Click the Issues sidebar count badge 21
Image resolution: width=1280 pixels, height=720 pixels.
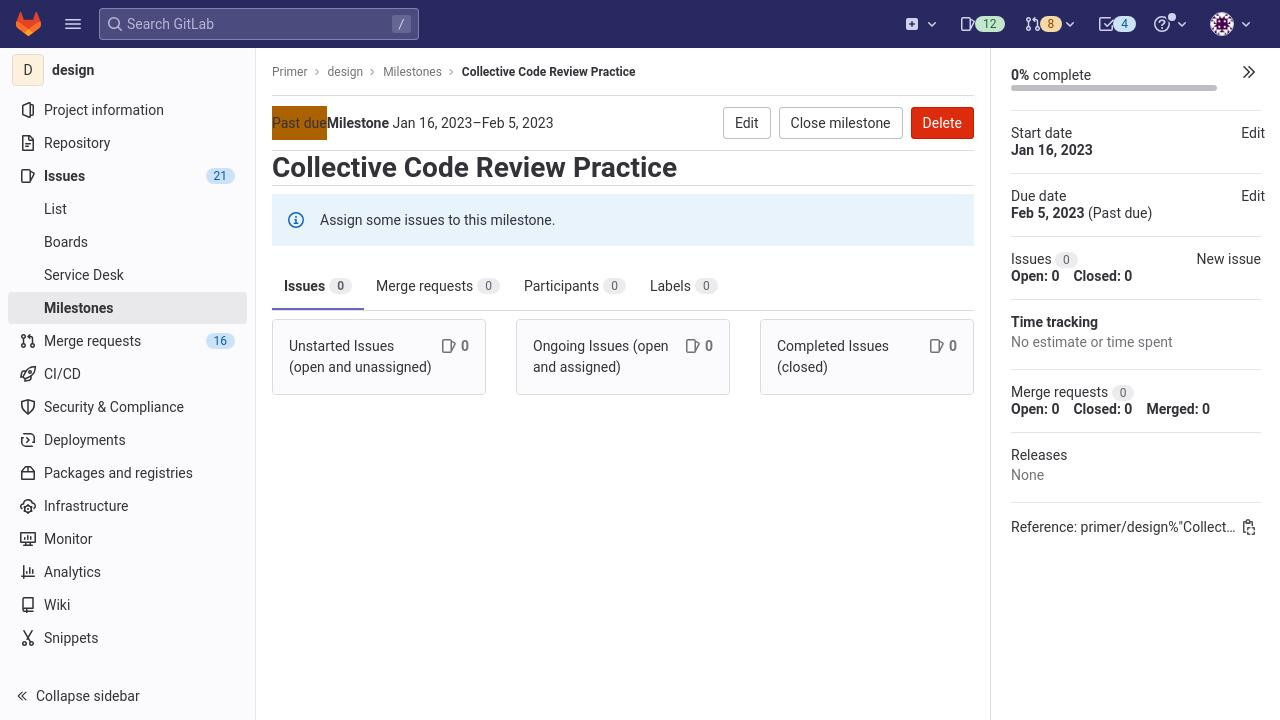coord(220,176)
